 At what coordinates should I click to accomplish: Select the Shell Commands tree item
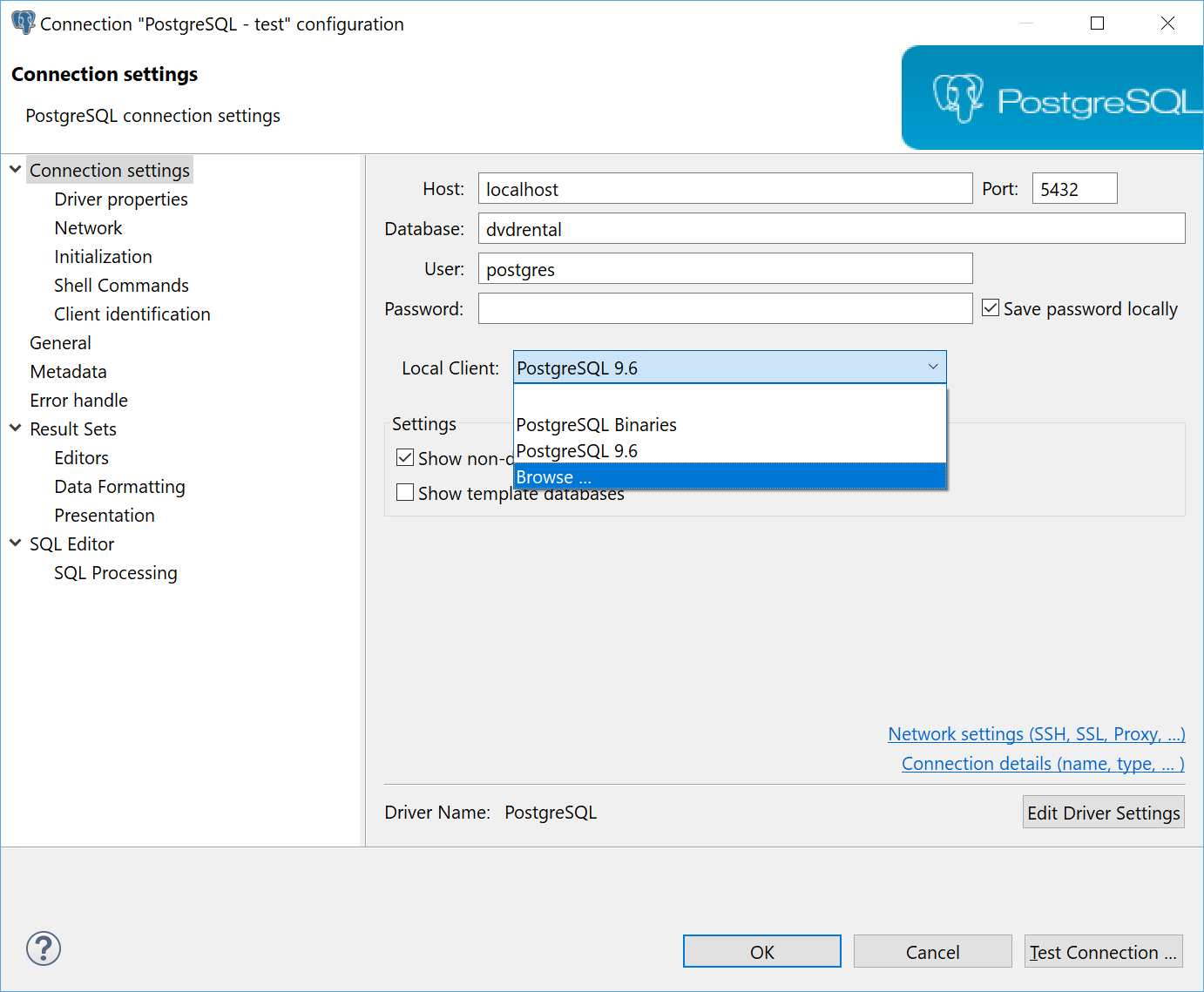point(121,285)
